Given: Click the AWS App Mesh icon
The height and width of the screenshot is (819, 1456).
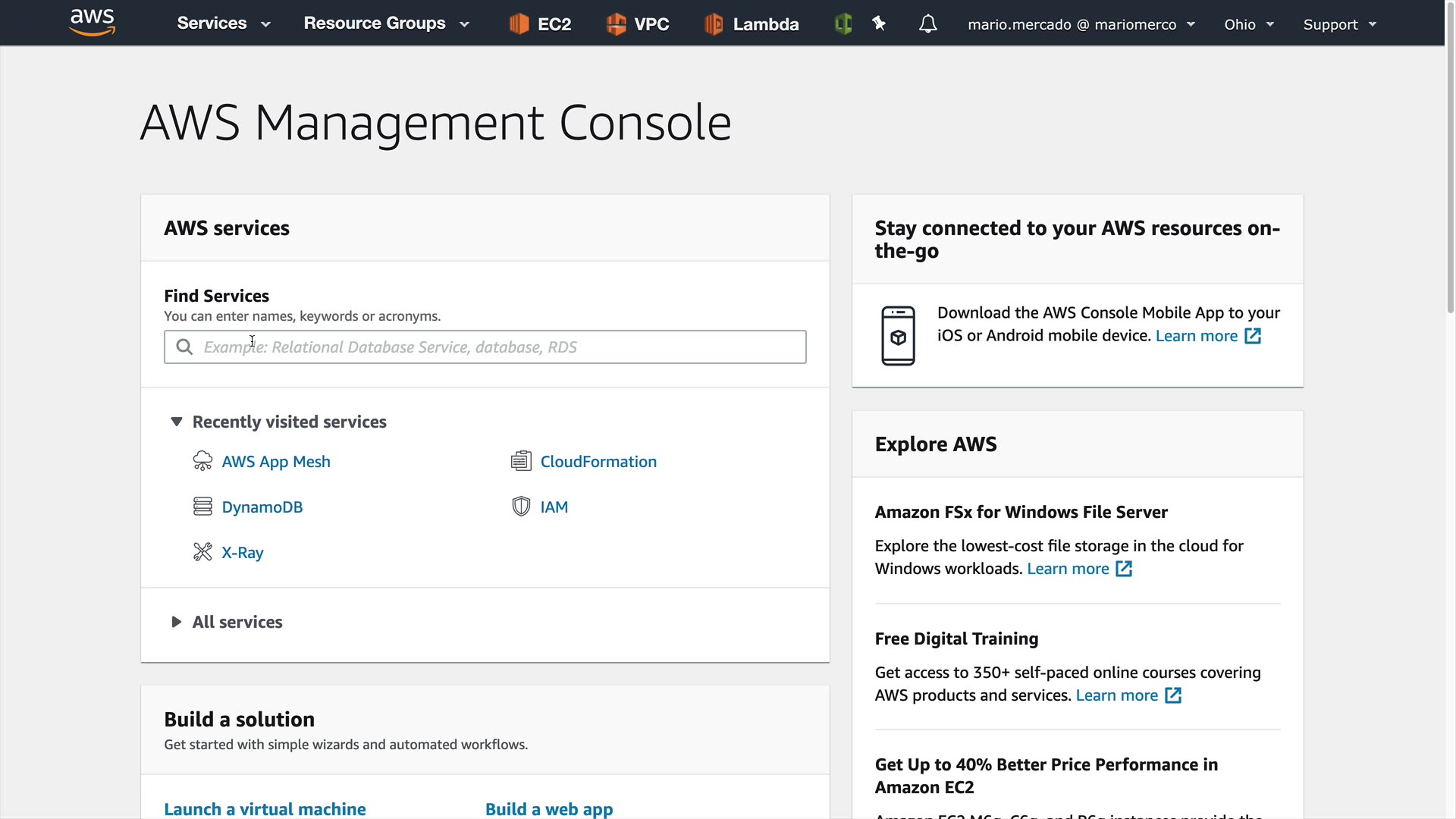Looking at the screenshot, I should 202,461.
